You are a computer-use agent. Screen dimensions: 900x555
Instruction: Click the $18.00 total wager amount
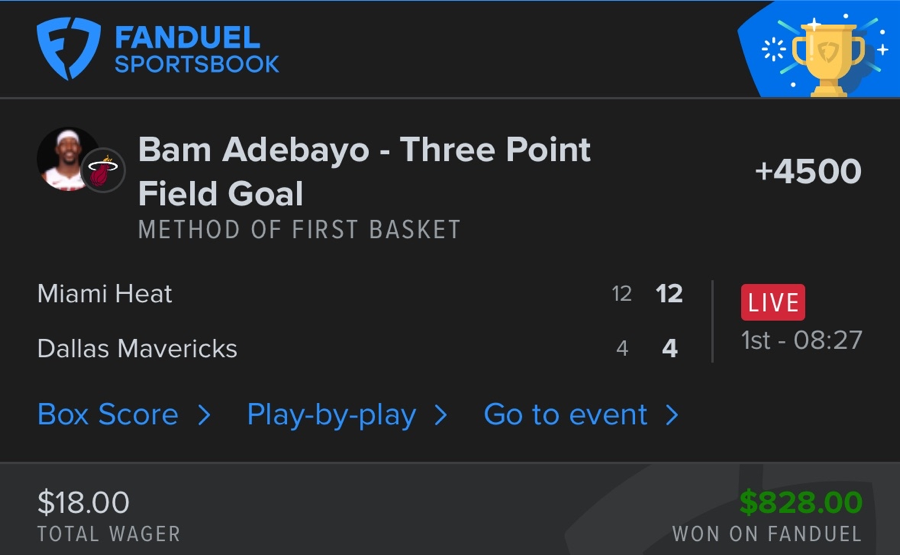[83, 502]
